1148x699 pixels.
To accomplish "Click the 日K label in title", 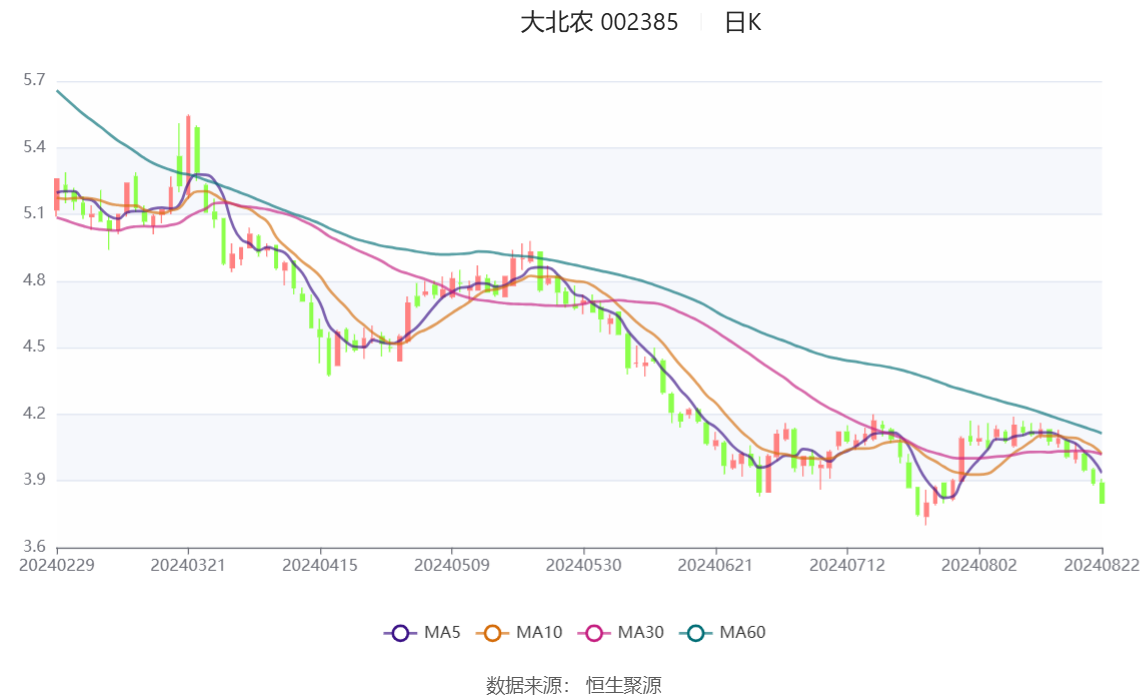I will click(742, 23).
